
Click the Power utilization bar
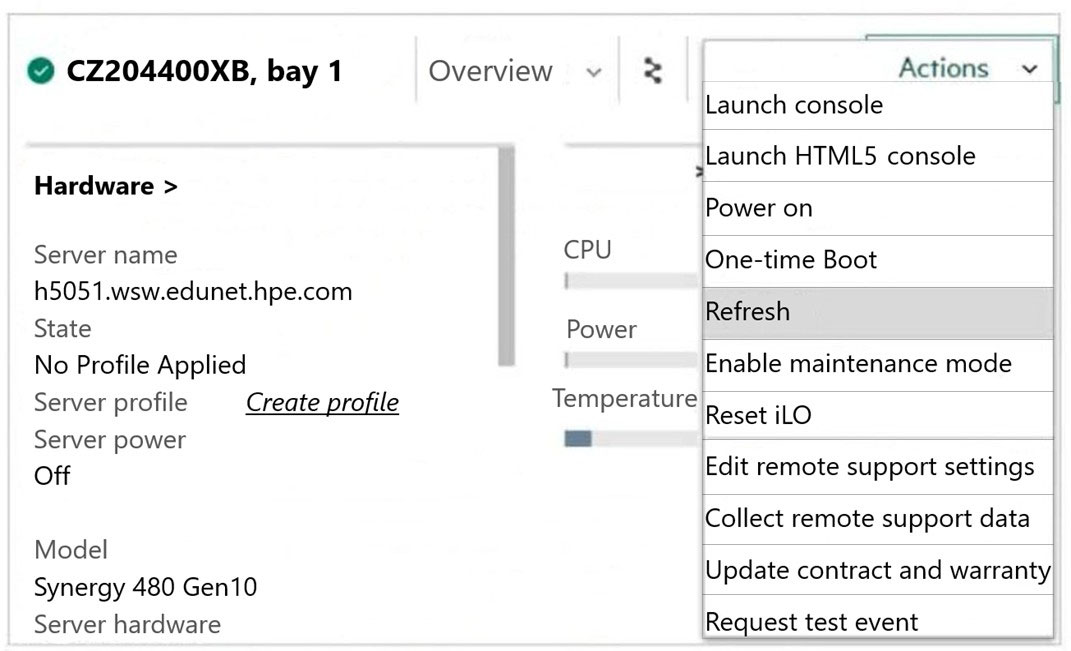coord(632,359)
